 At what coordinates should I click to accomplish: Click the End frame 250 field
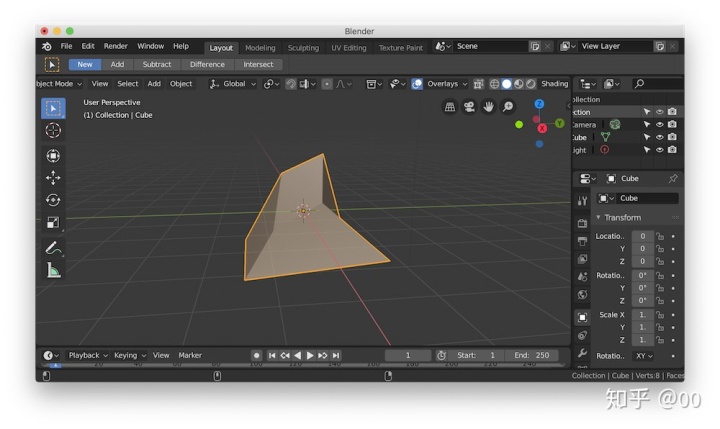(x=531, y=356)
